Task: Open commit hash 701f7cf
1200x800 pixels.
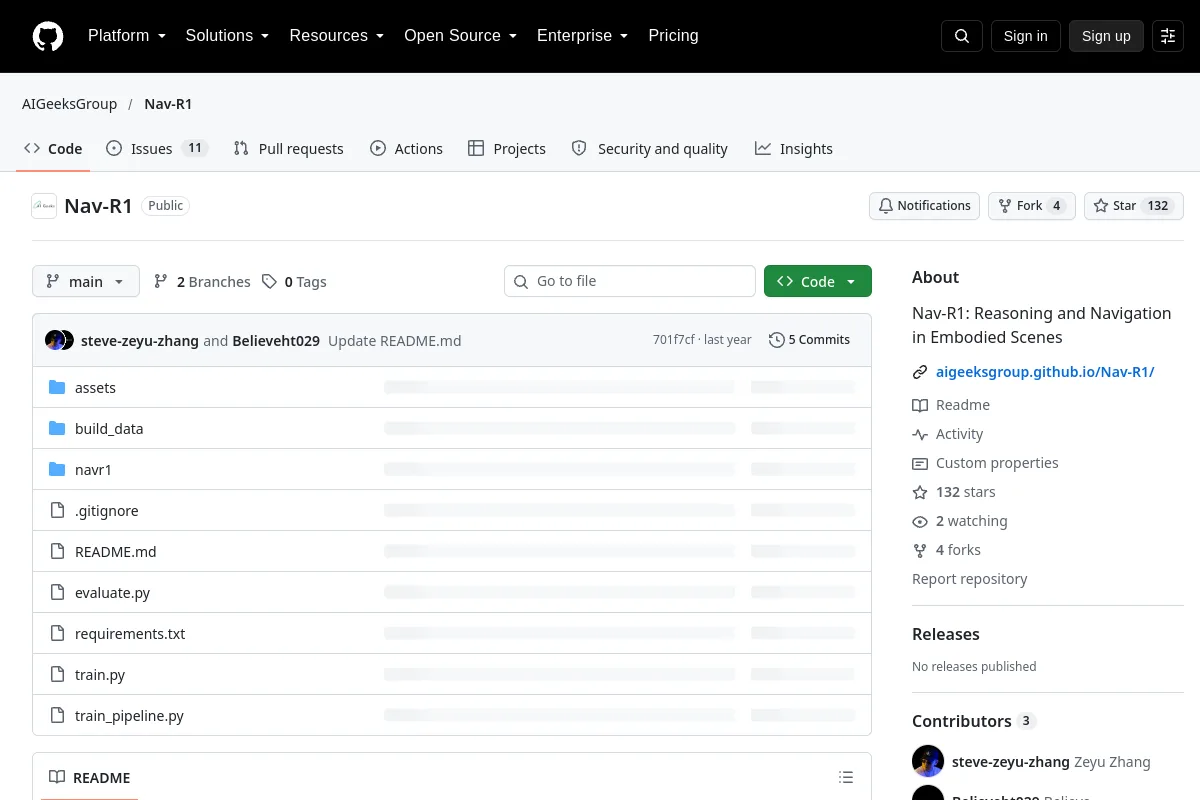Action: pos(673,340)
